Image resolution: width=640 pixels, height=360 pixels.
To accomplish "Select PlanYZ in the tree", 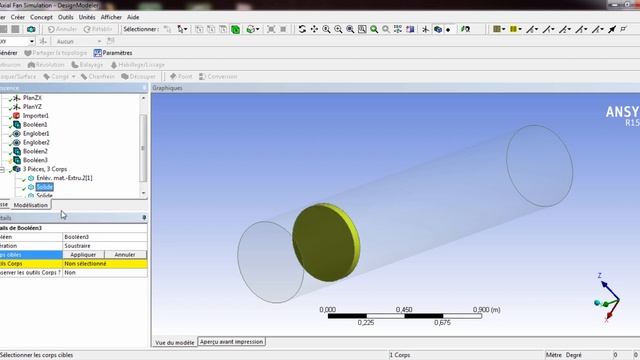I will tap(32, 107).
